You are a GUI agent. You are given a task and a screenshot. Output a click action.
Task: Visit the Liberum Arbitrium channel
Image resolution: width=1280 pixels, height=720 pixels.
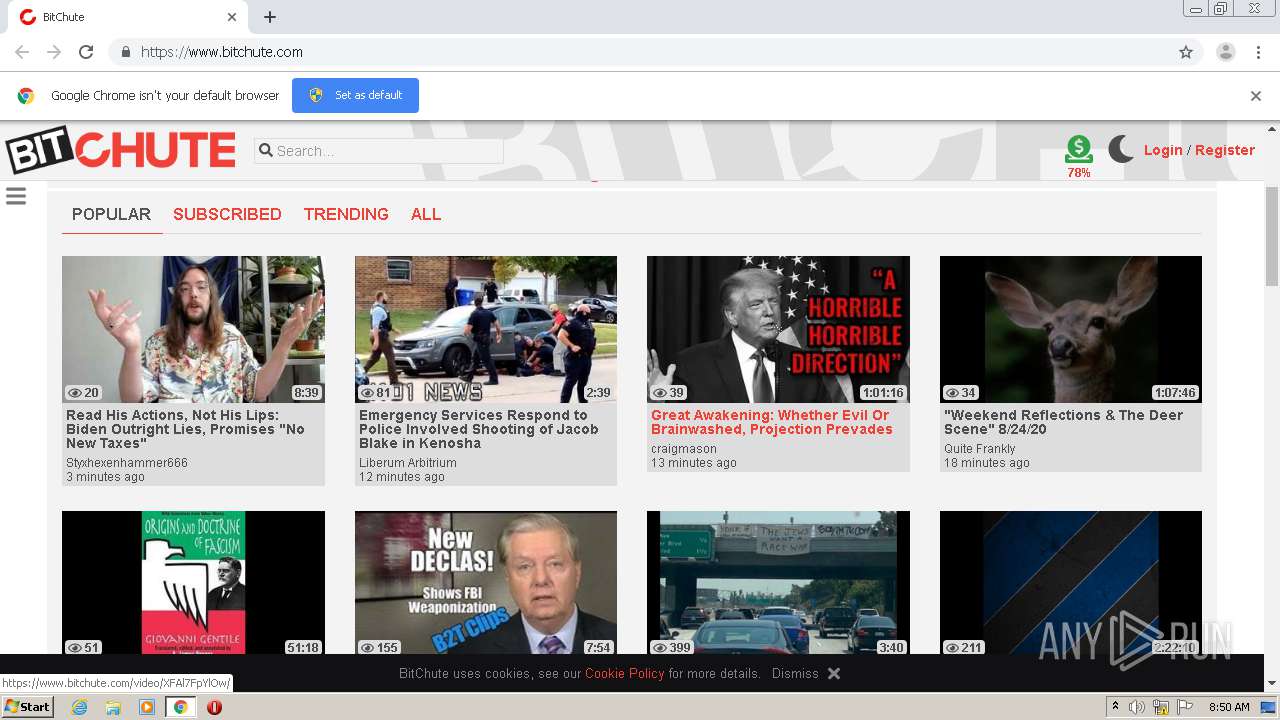coord(408,463)
